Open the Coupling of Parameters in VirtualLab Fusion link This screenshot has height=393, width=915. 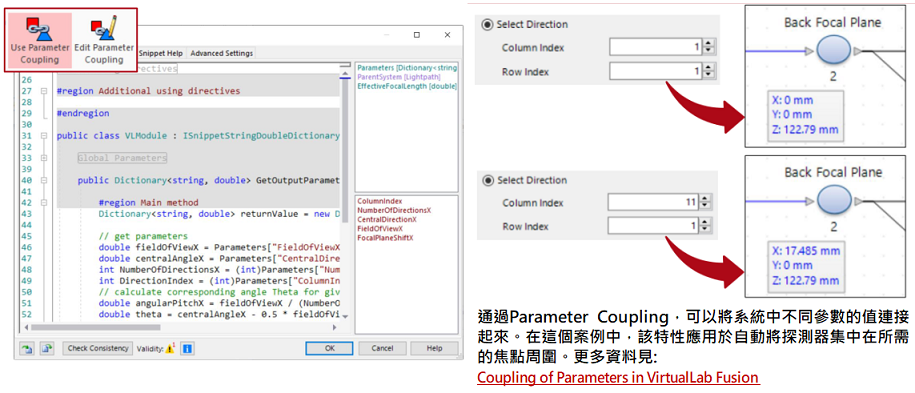click(x=618, y=377)
